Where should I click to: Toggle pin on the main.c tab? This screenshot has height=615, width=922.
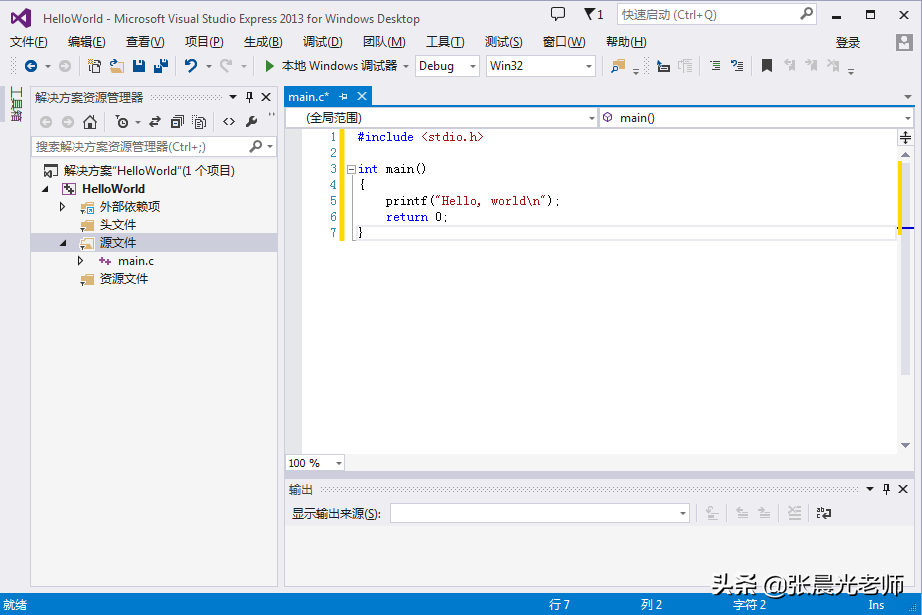[x=343, y=96]
